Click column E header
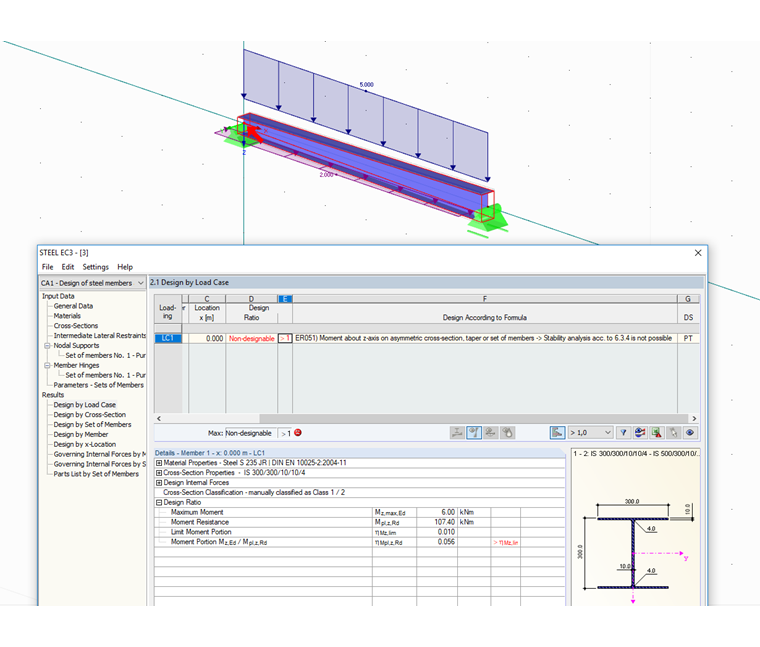This screenshot has height=647, width=760. pyautogui.click(x=285, y=299)
